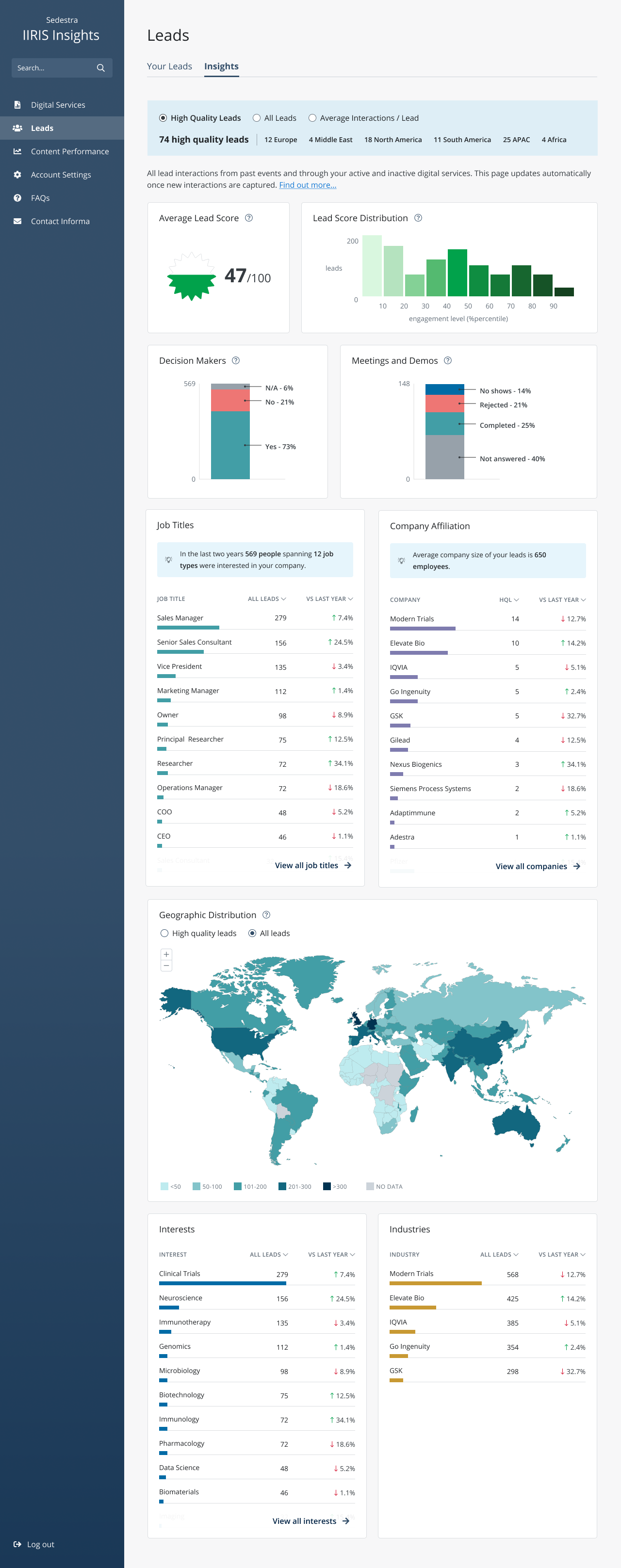Open Decision Makers help icon
The height and width of the screenshot is (1568, 621).
tap(236, 360)
